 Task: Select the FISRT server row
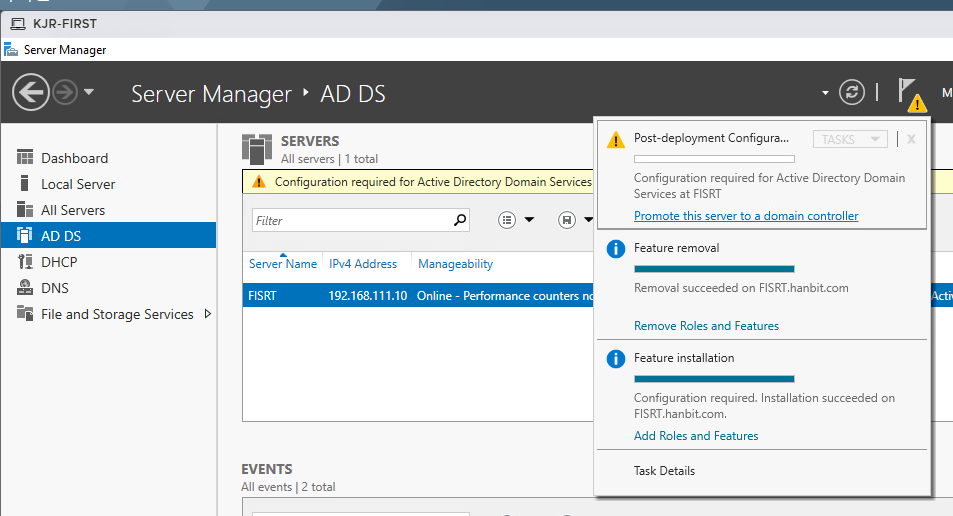point(418,295)
